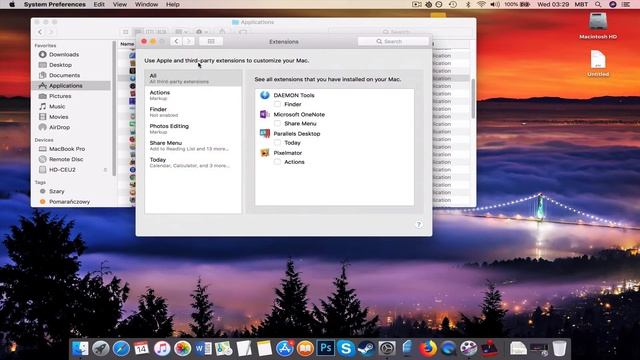The width and height of the screenshot is (640, 360).
Task: Launch Steam from the Dock
Action: 367,349
